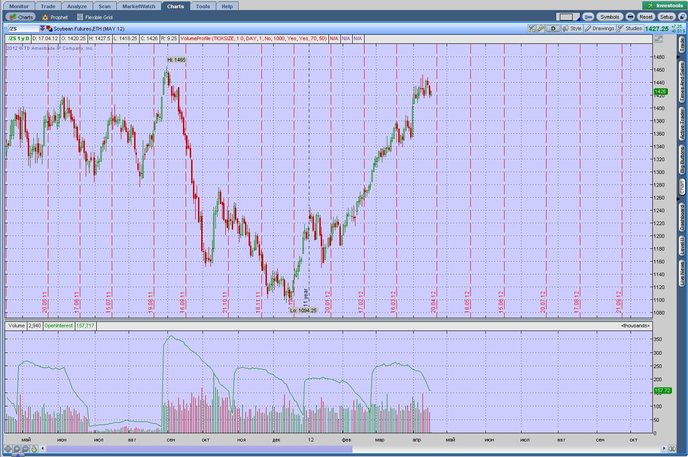The width and height of the screenshot is (688, 457).
Task: Toggle the D aggregation period button
Action: (x=553, y=29)
